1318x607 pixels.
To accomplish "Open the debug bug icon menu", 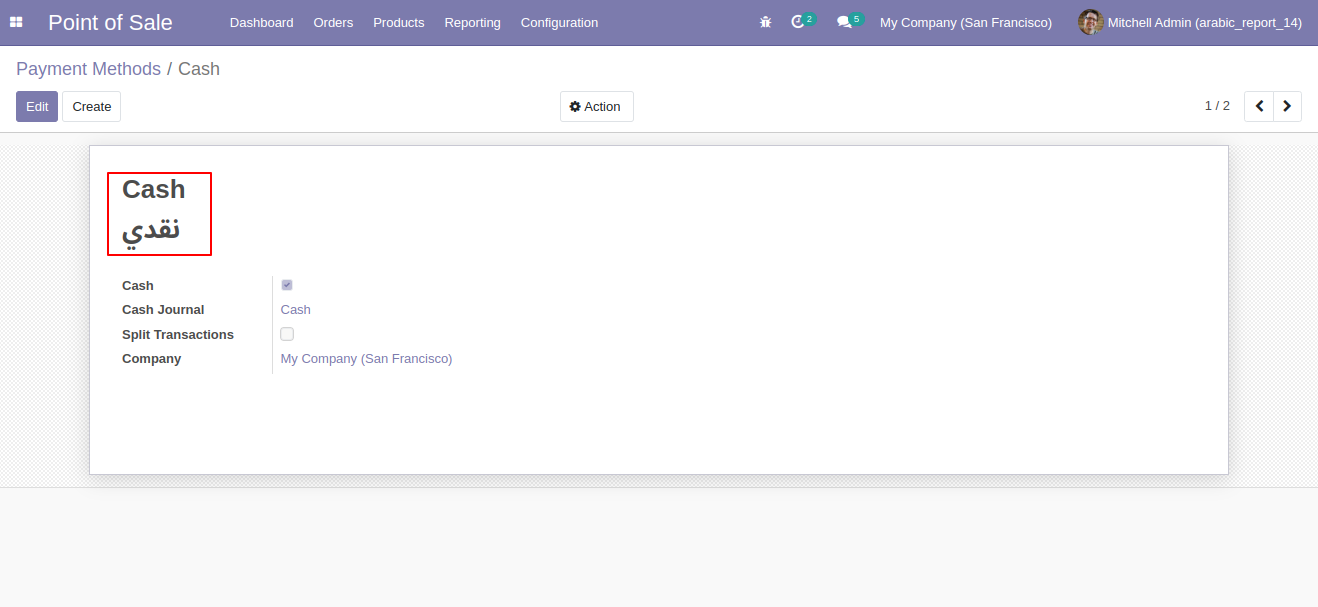I will (x=766, y=22).
